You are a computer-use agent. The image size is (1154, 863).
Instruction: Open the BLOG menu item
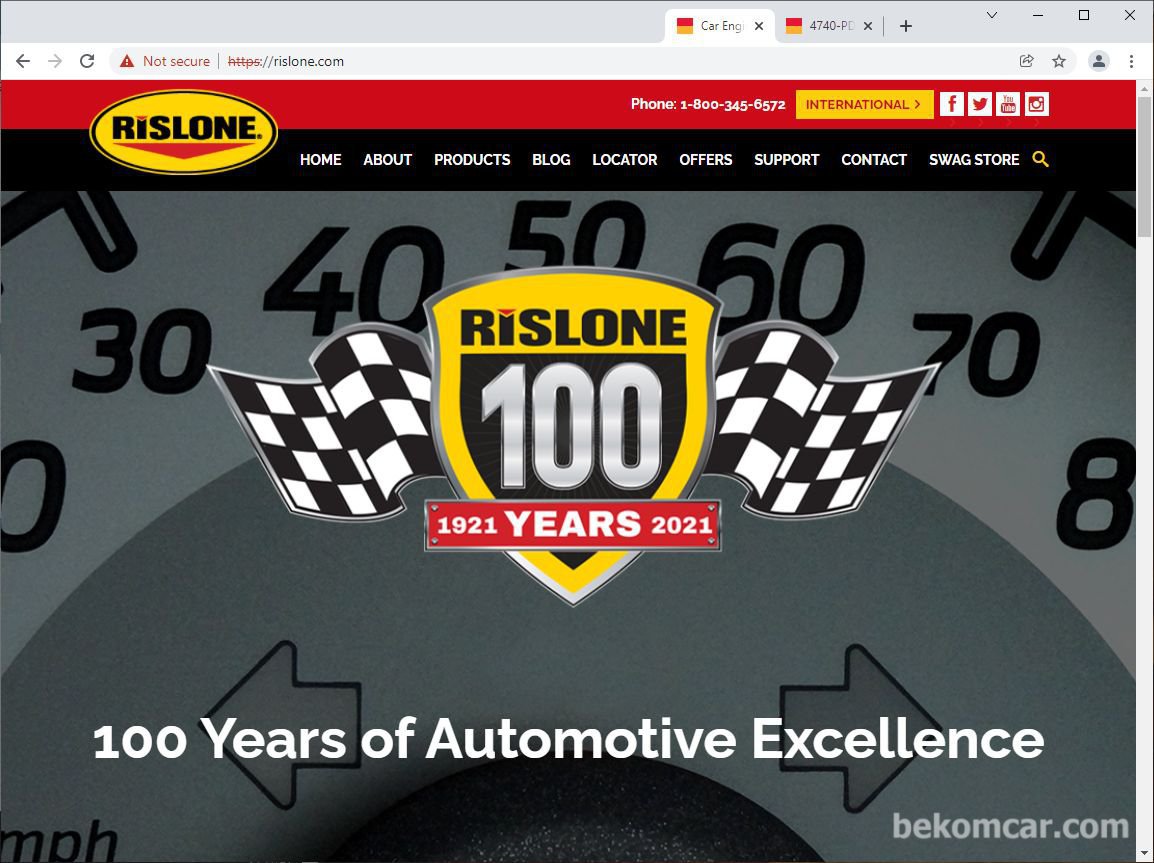pyautogui.click(x=551, y=160)
